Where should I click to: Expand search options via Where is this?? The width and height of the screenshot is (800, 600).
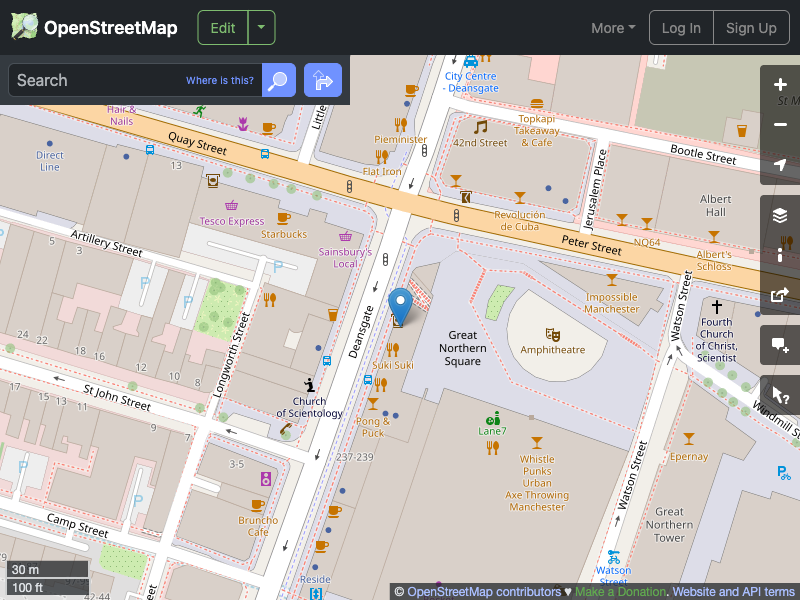pos(219,79)
